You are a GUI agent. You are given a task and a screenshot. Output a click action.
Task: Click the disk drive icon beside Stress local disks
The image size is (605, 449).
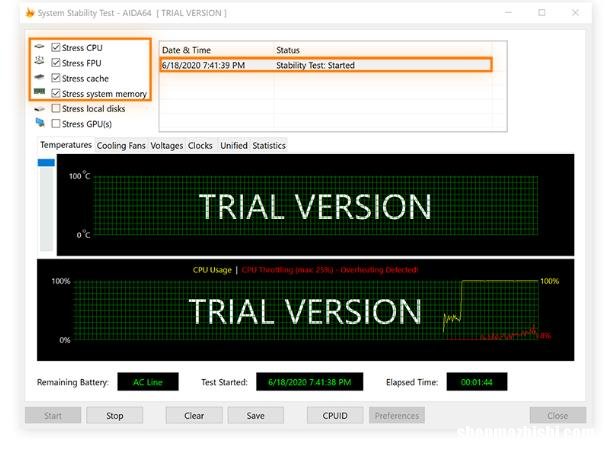click(39, 109)
